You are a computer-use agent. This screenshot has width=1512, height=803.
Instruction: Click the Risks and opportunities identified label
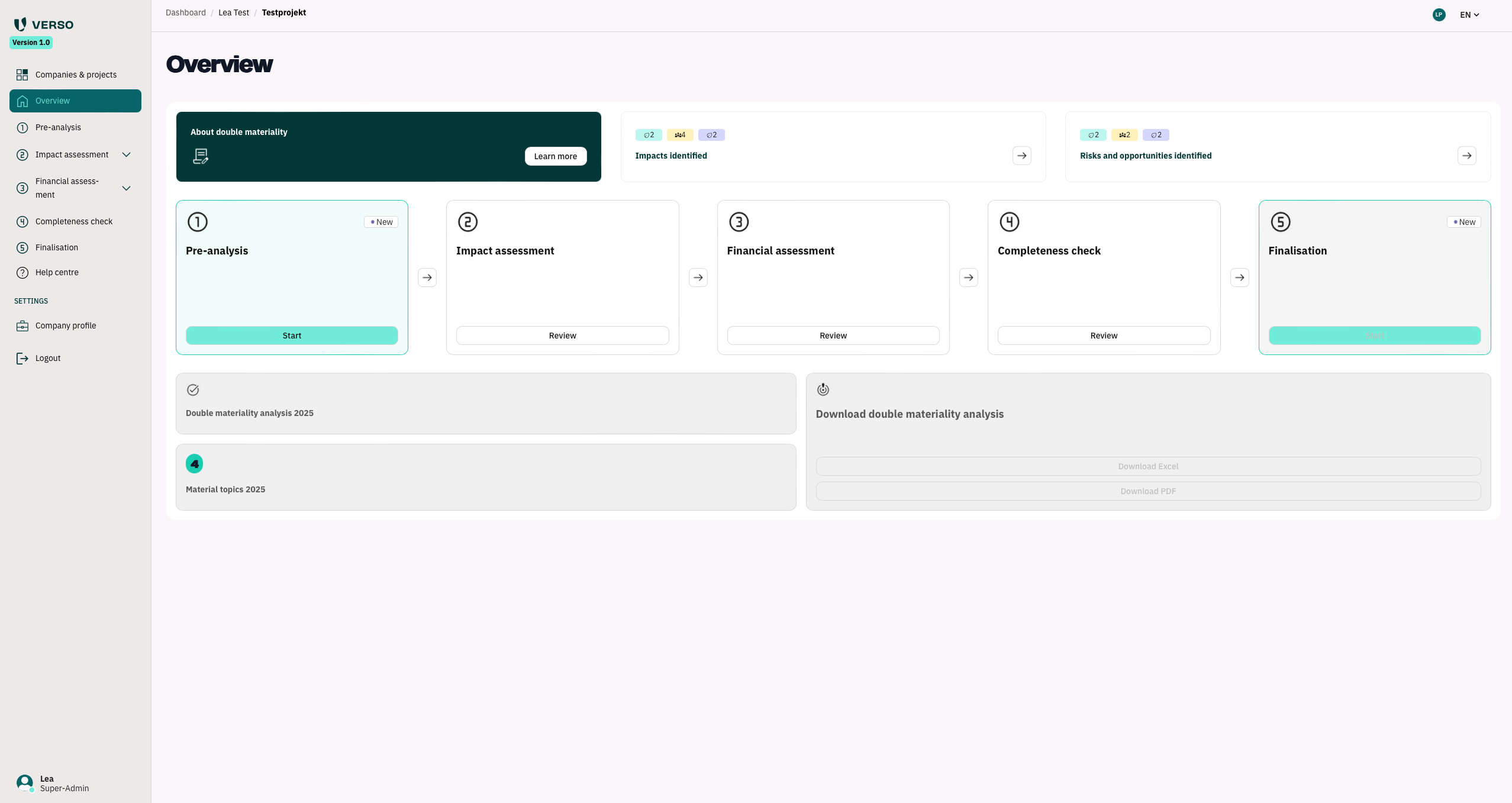[1146, 156]
